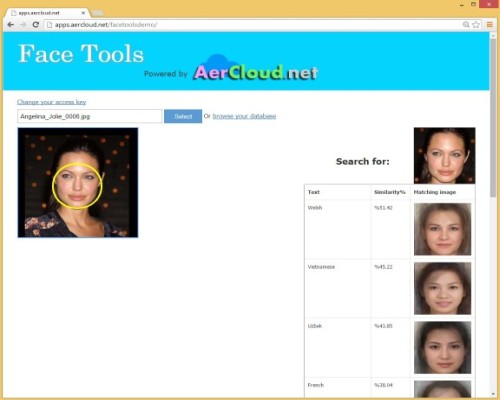Image resolution: width=500 pixels, height=400 pixels.
Task: Click the blue Select button
Action: (183, 116)
